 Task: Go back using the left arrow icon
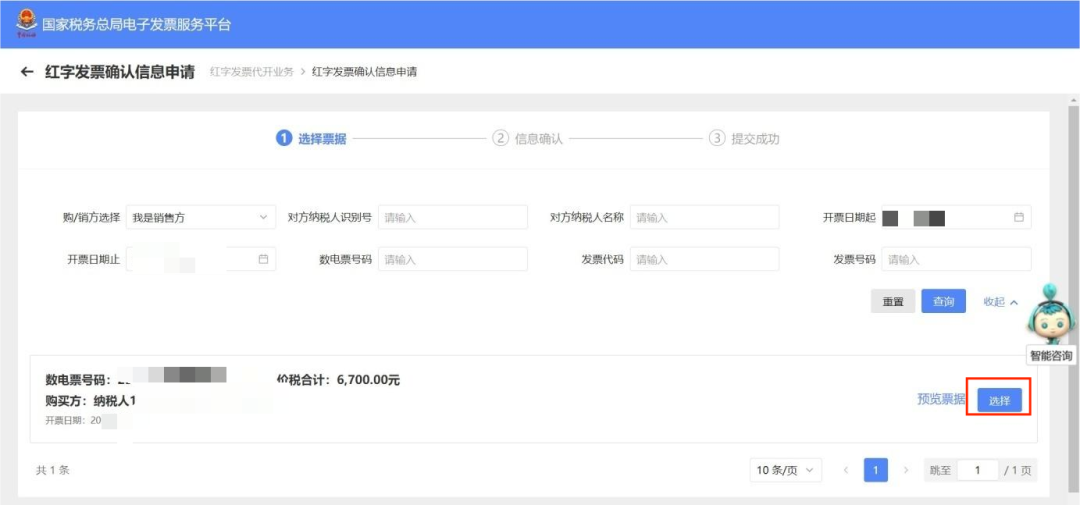point(27,72)
